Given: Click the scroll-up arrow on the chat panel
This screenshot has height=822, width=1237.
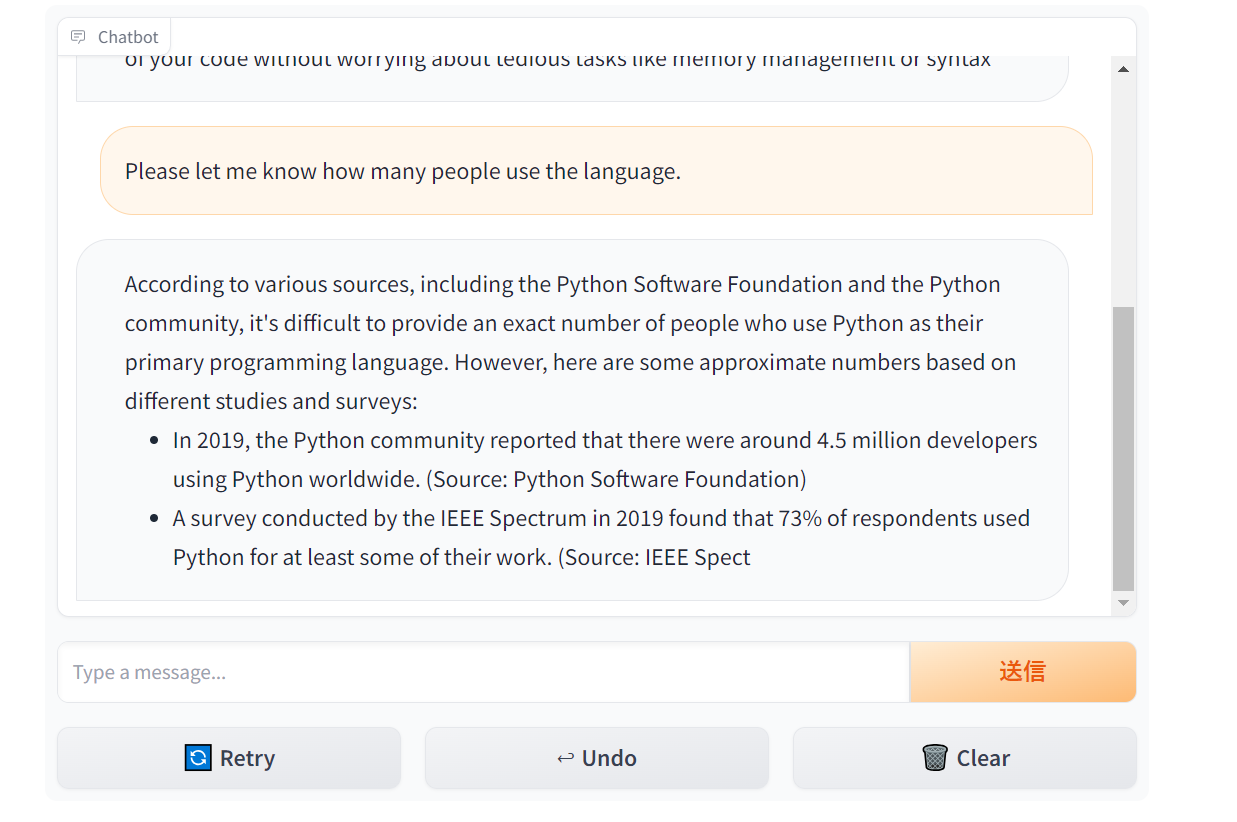Looking at the screenshot, I should 1123,68.
